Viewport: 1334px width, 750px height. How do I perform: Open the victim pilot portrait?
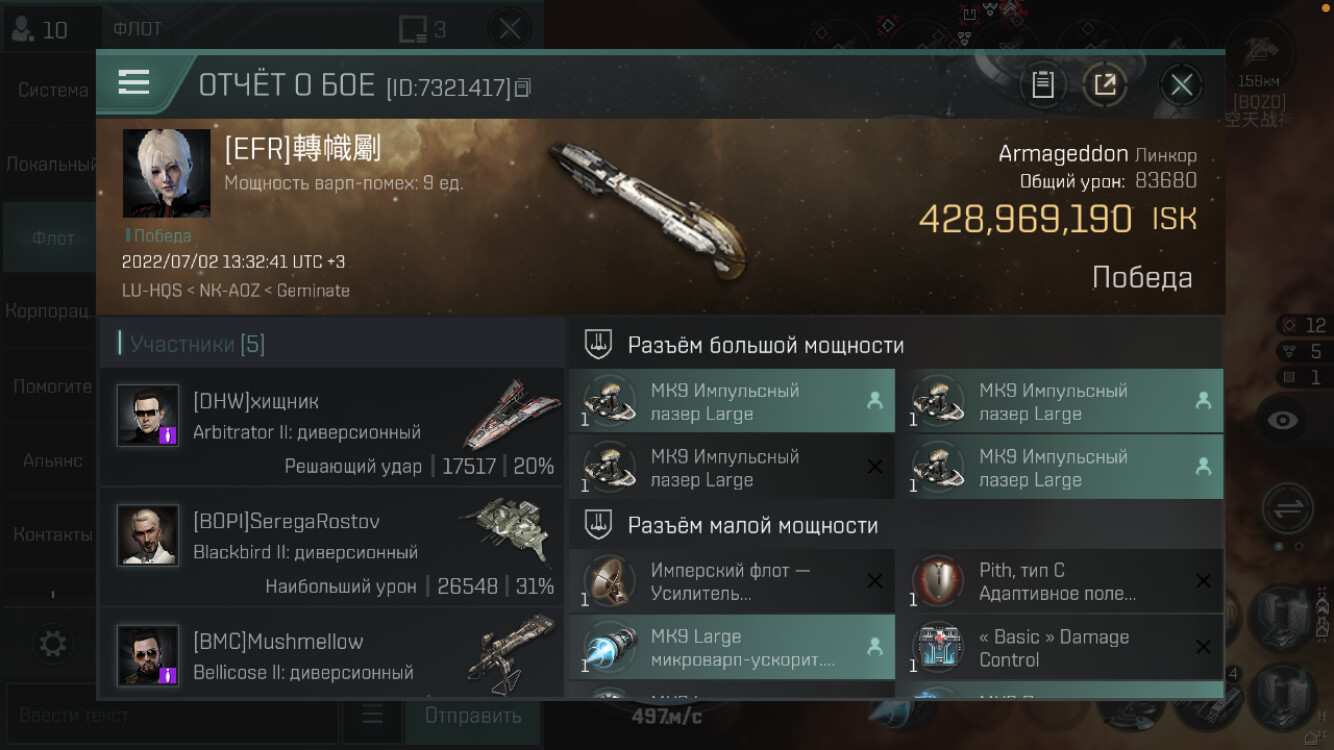click(166, 173)
